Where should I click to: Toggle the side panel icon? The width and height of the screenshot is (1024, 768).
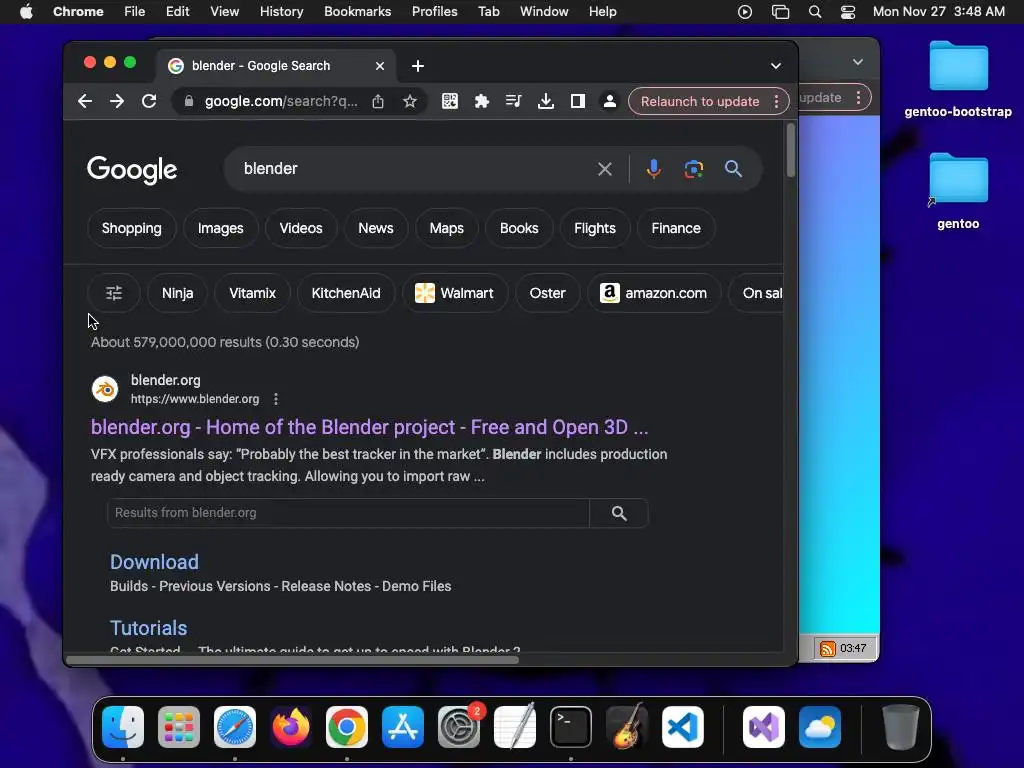coord(578,101)
